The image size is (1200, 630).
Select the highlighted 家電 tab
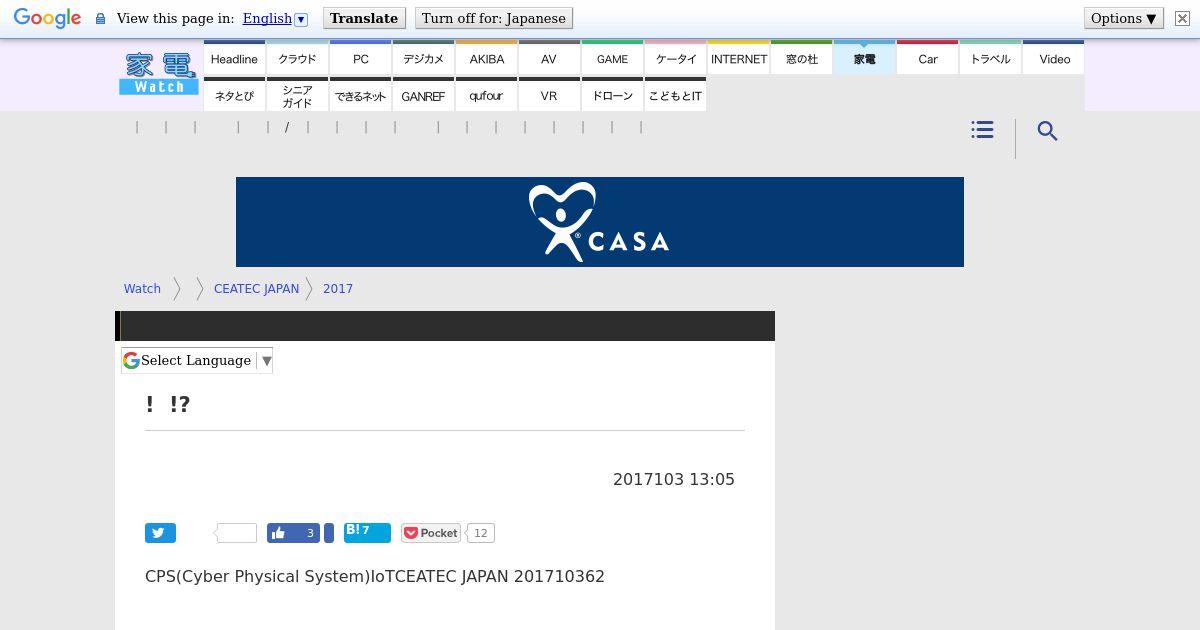tap(864, 58)
